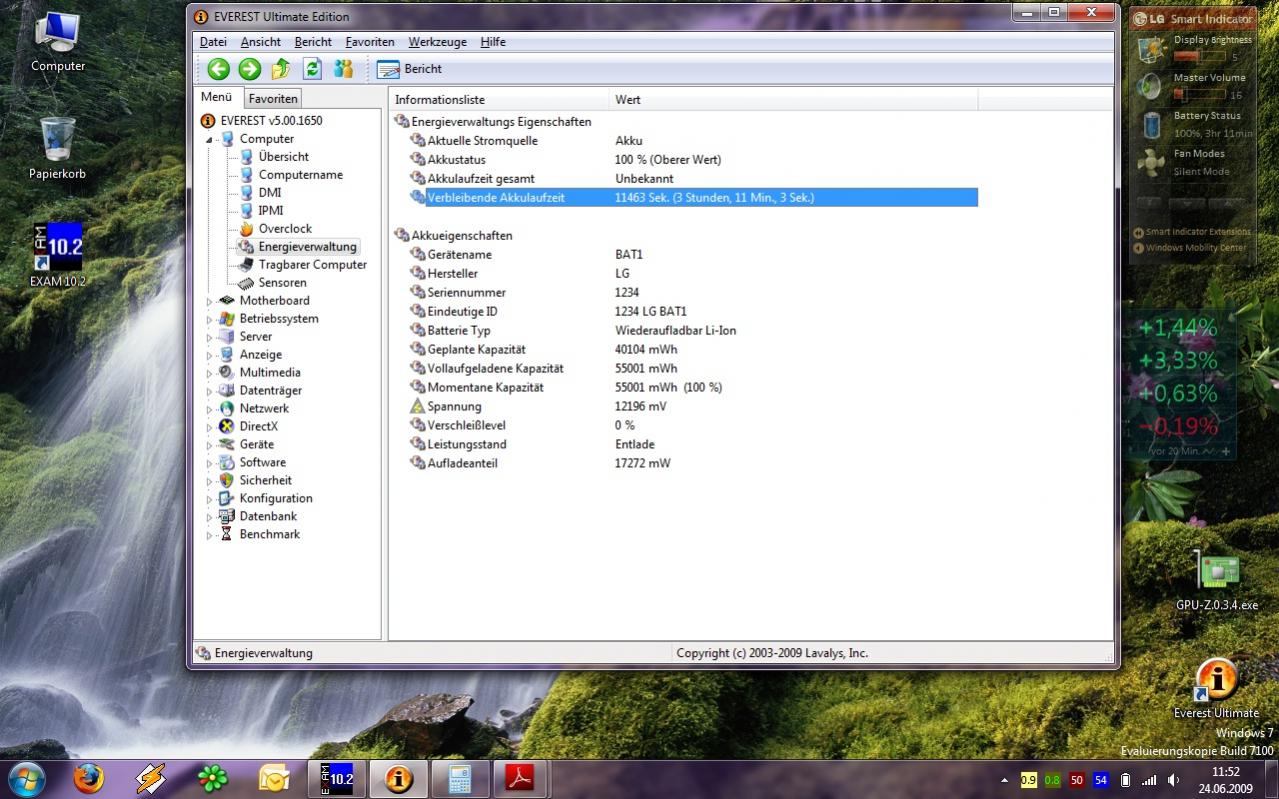Click the calculator taskbar icon

click(x=459, y=777)
